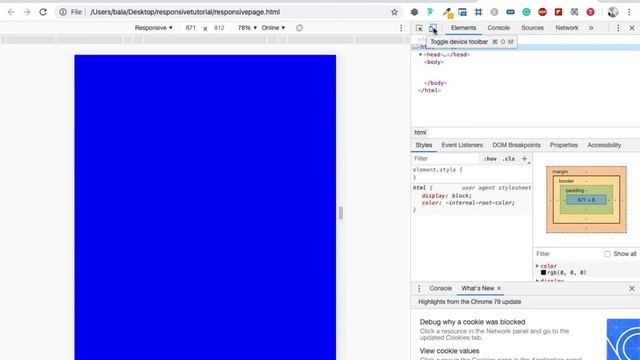Expand the computed color property
The height and width of the screenshot is (360, 640).
[x=538, y=266]
